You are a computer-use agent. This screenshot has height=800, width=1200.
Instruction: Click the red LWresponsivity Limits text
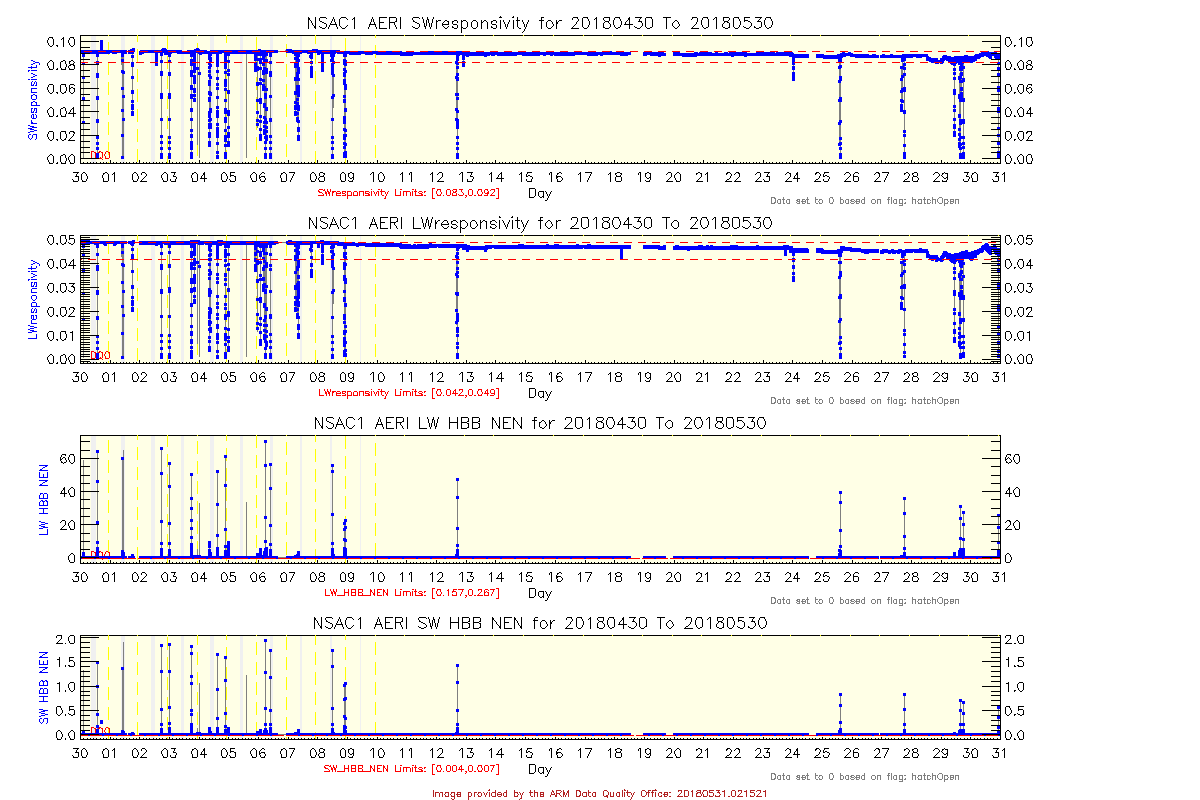[x=408, y=392]
